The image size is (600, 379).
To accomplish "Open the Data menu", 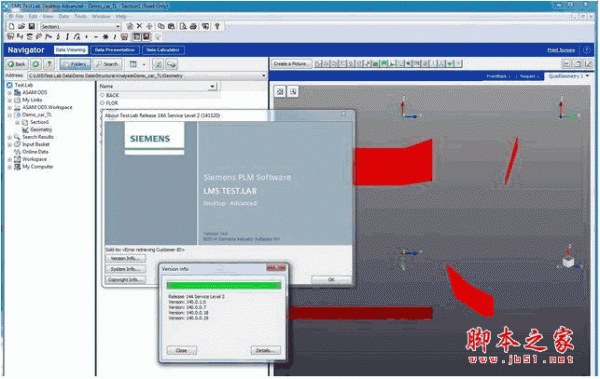I will [x=64, y=16].
